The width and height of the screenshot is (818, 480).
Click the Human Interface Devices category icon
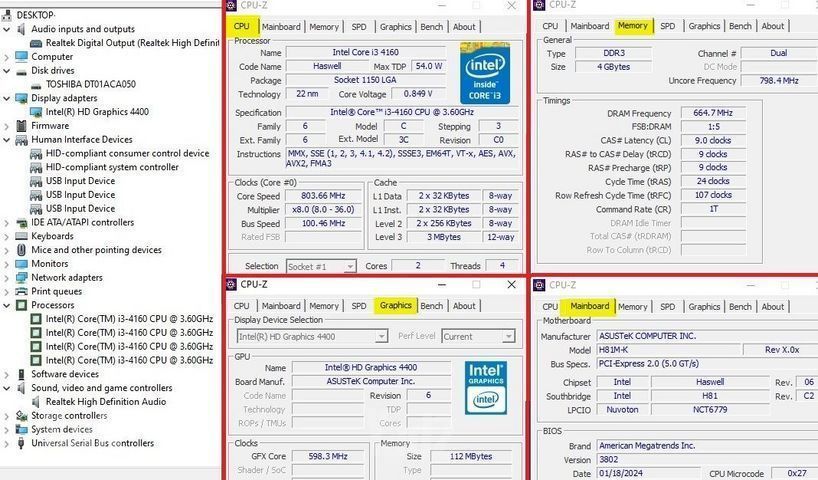pos(21,140)
